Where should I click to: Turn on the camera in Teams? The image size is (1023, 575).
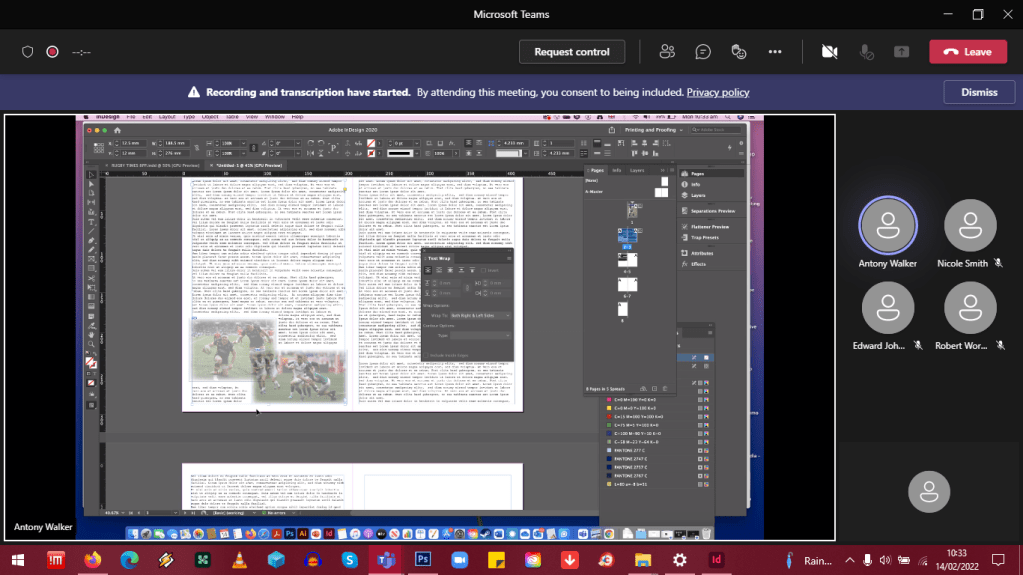[829, 52]
